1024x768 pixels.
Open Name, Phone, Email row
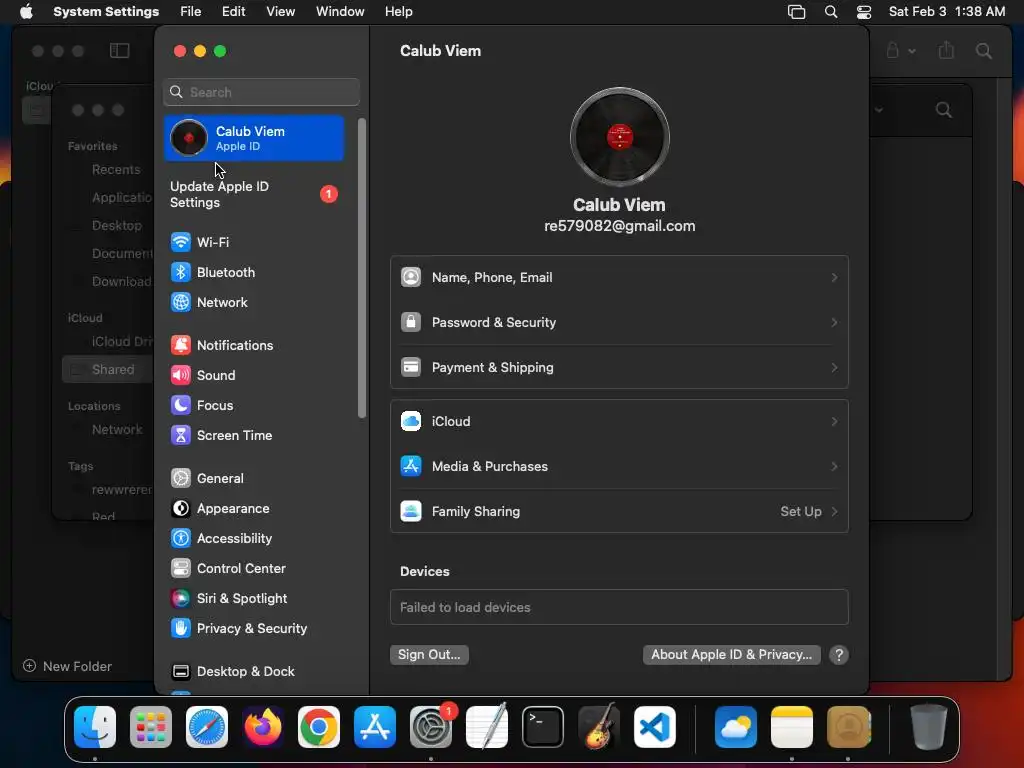click(619, 278)
